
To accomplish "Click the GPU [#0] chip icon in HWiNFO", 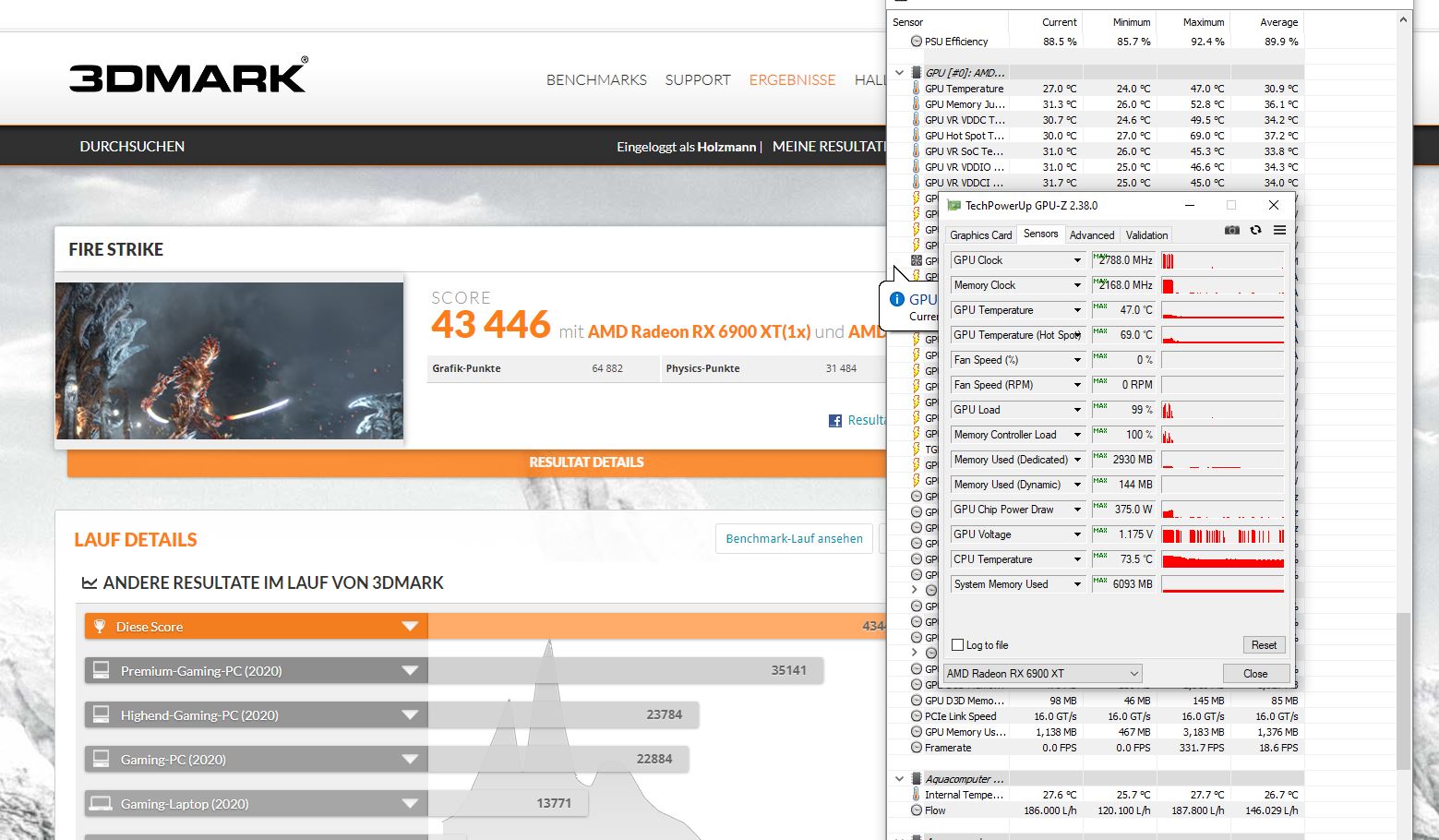I will (x=917, y=72).
